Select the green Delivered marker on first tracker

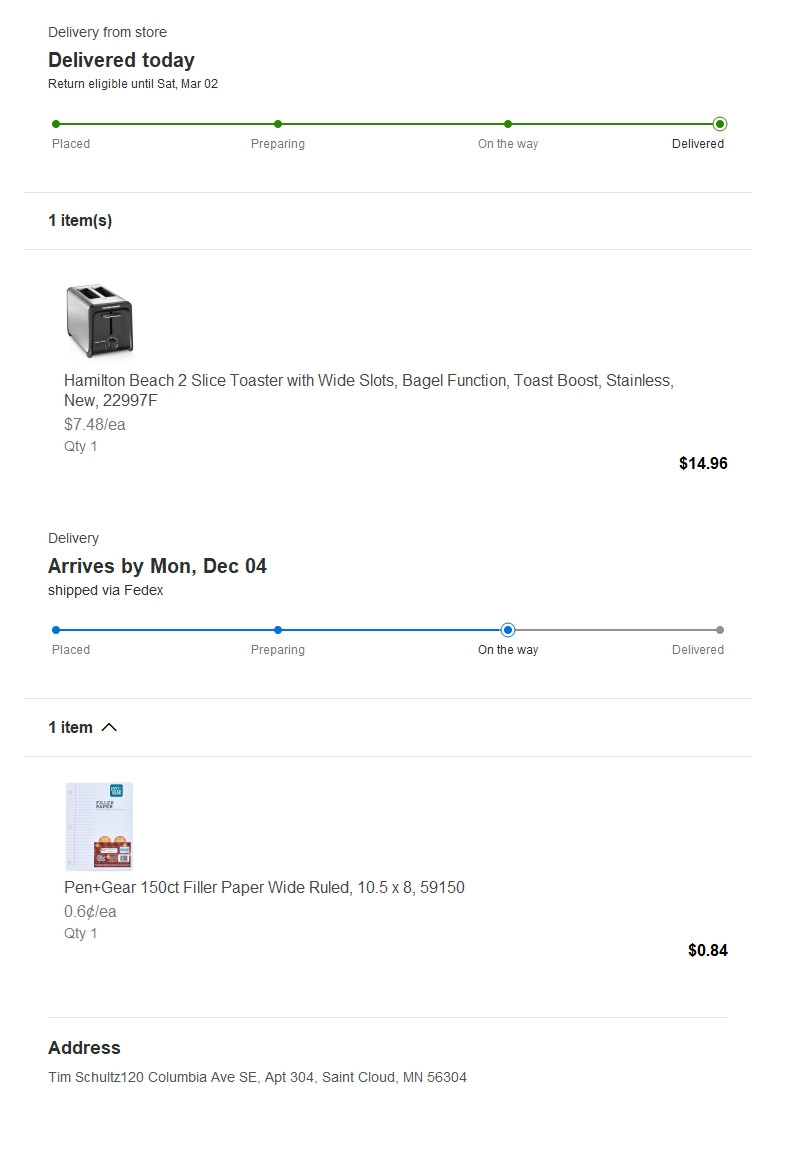point(720,124)
